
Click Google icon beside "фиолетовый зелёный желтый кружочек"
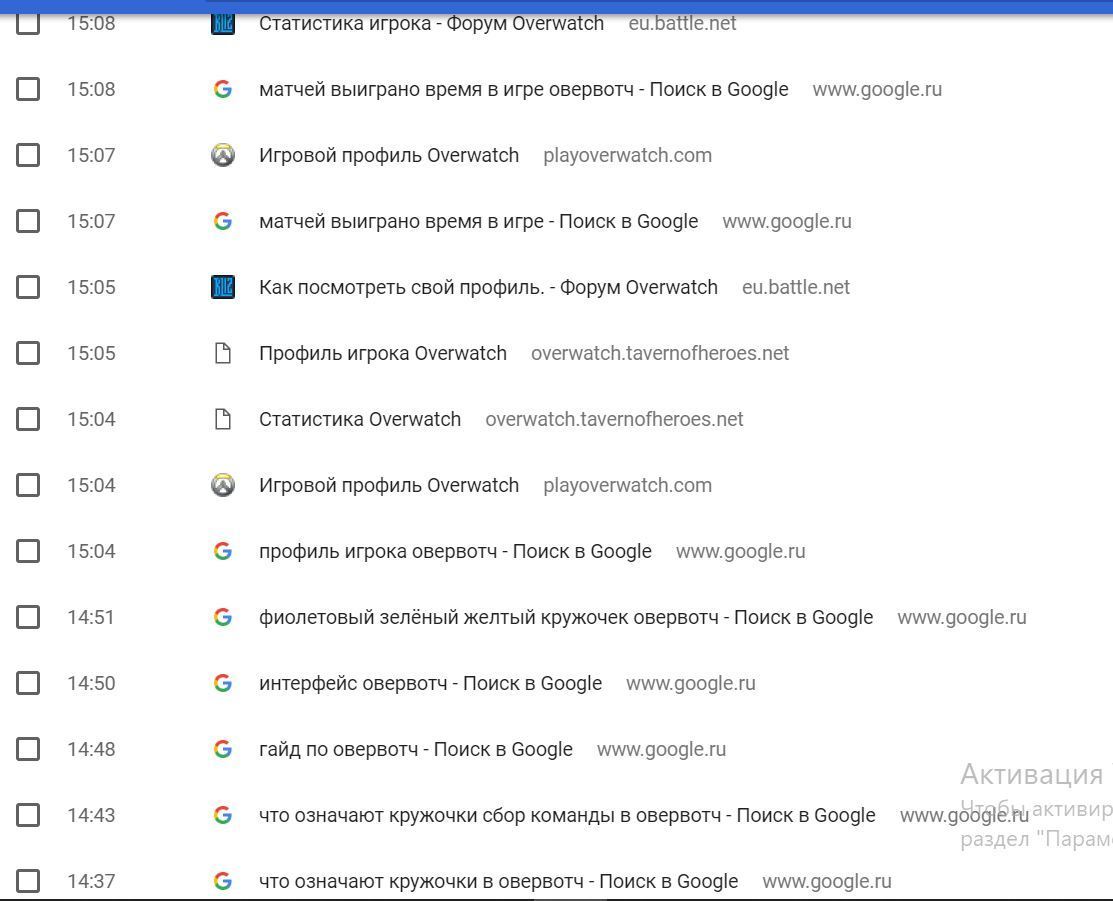(223, 617)
